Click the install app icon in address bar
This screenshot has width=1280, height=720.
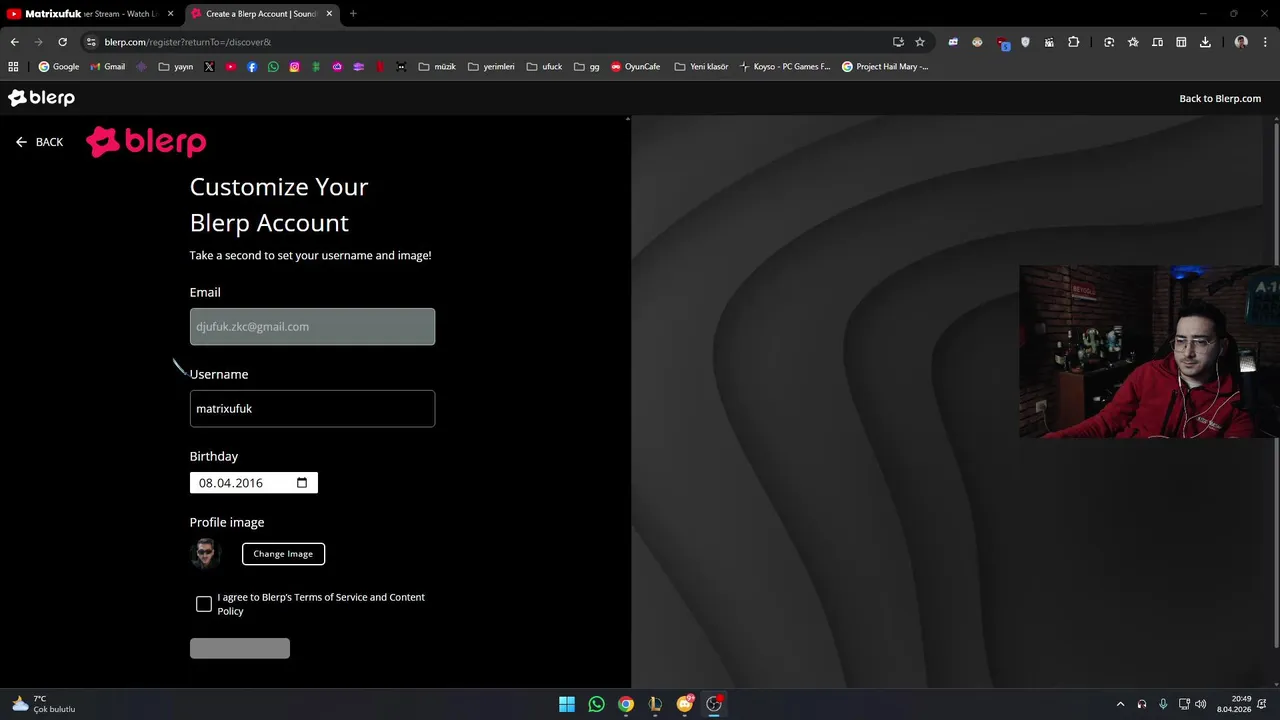pyautogui.click(x=898, y=42)
